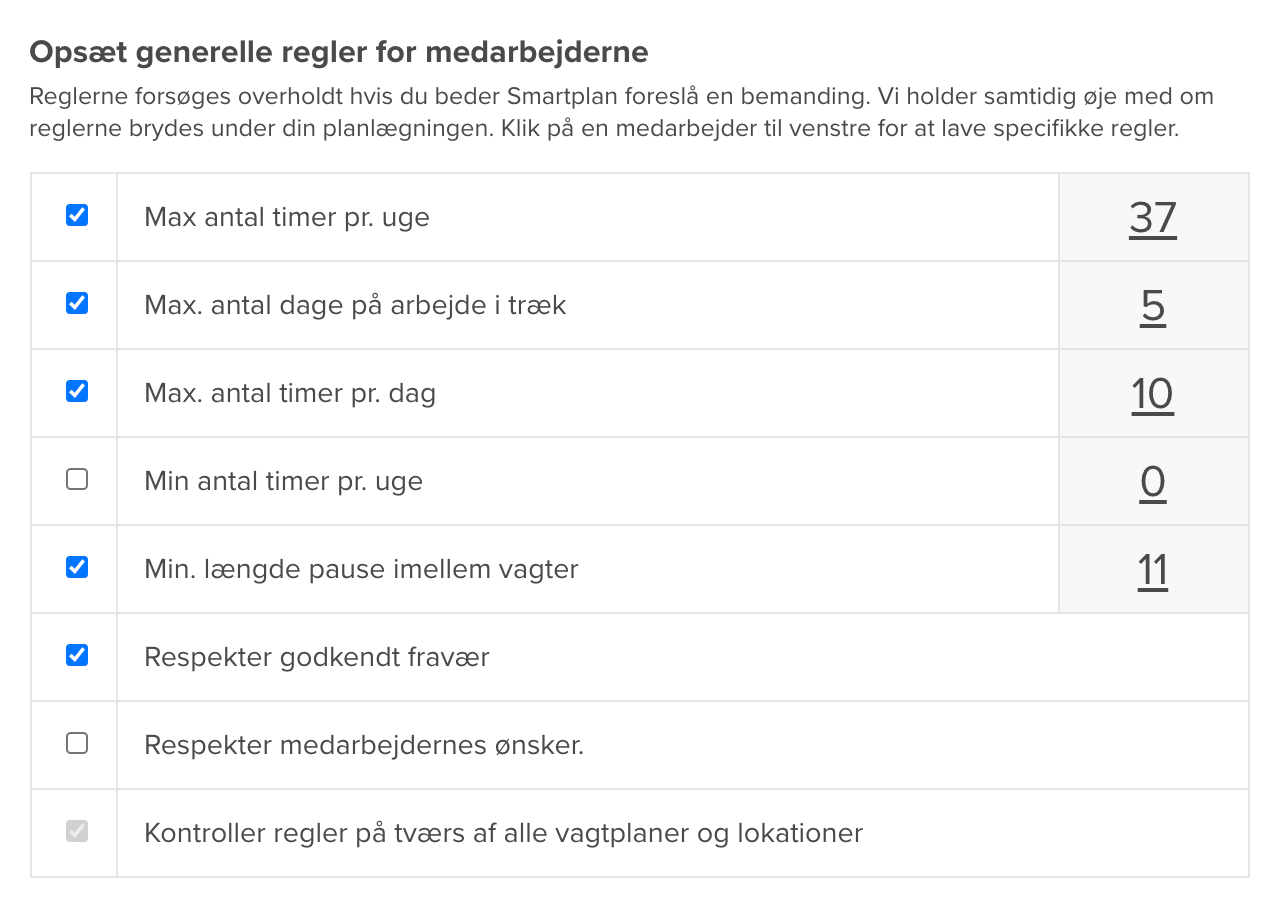The height and width of the screenshot is (914, 1284).
Task: Click Max. antal dage på arbejde i træk label
Action: (355, 305)
